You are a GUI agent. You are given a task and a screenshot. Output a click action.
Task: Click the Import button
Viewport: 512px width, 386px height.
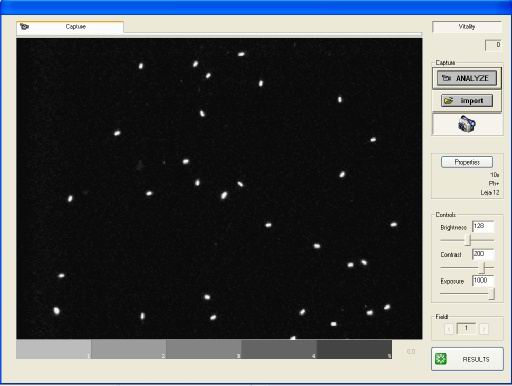click(467, 100)
